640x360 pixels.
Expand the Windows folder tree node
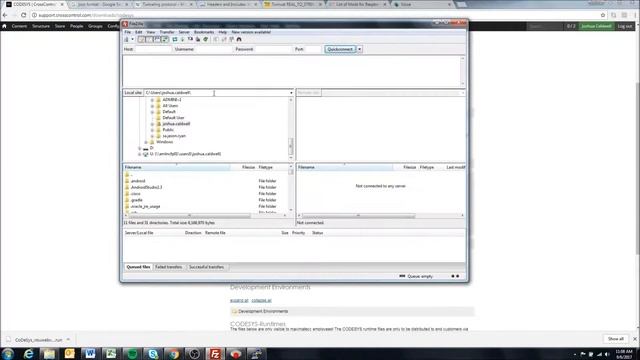[146, 142]
